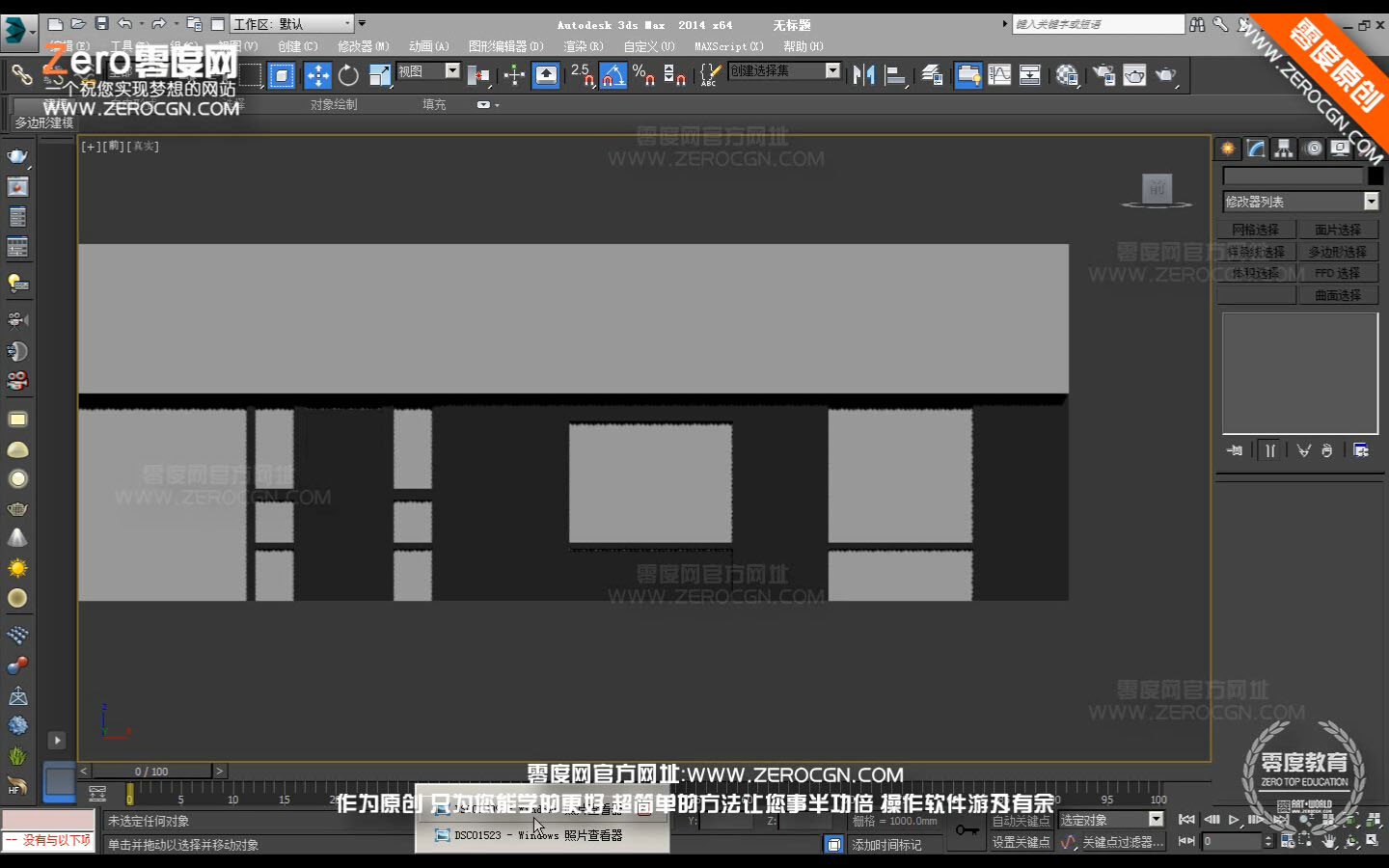
Task: Toggle the Isolate Selection button in status bar
Action: pos(834,845)
